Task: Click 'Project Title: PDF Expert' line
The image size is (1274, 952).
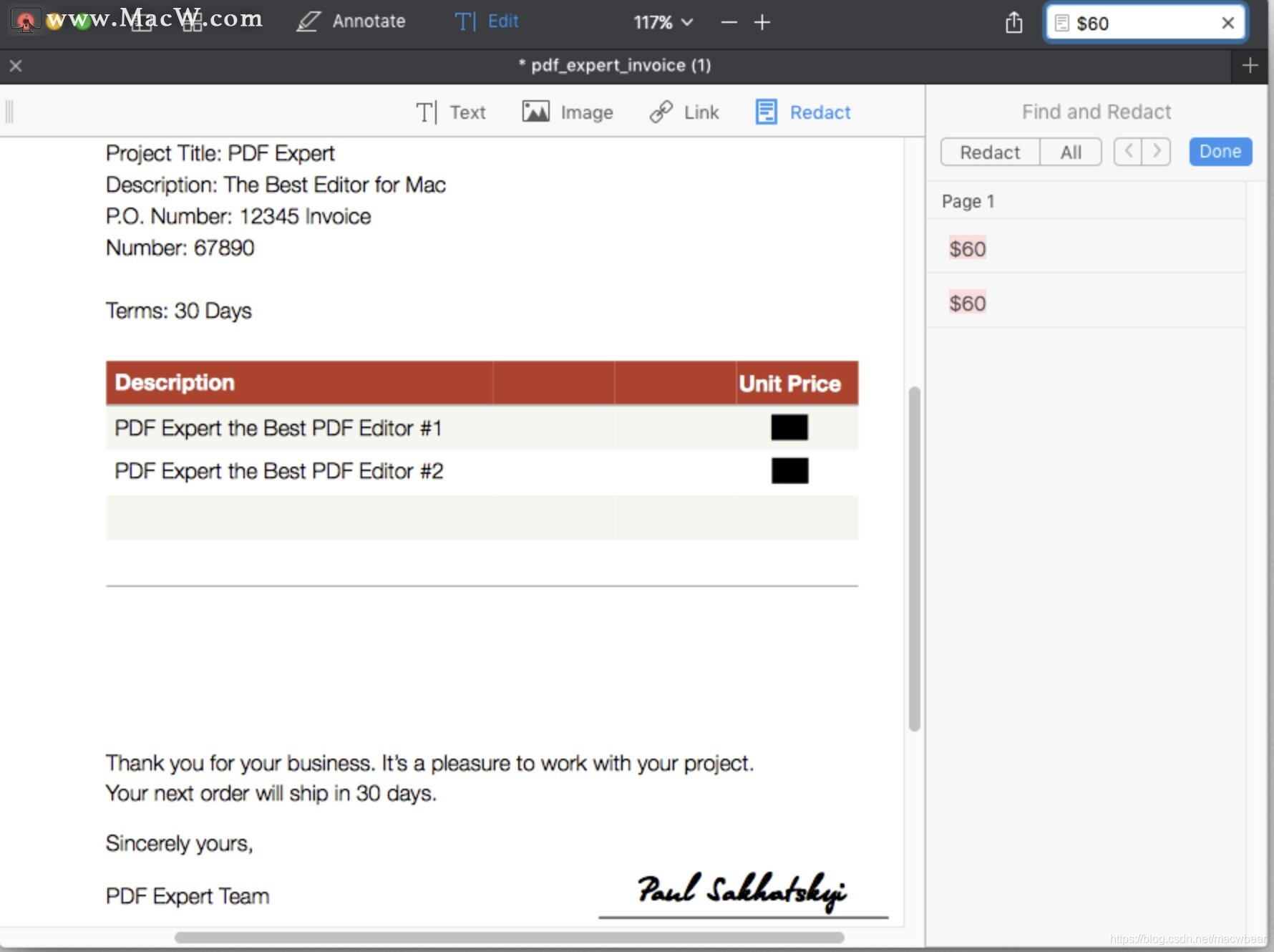Action: [220, 153]
